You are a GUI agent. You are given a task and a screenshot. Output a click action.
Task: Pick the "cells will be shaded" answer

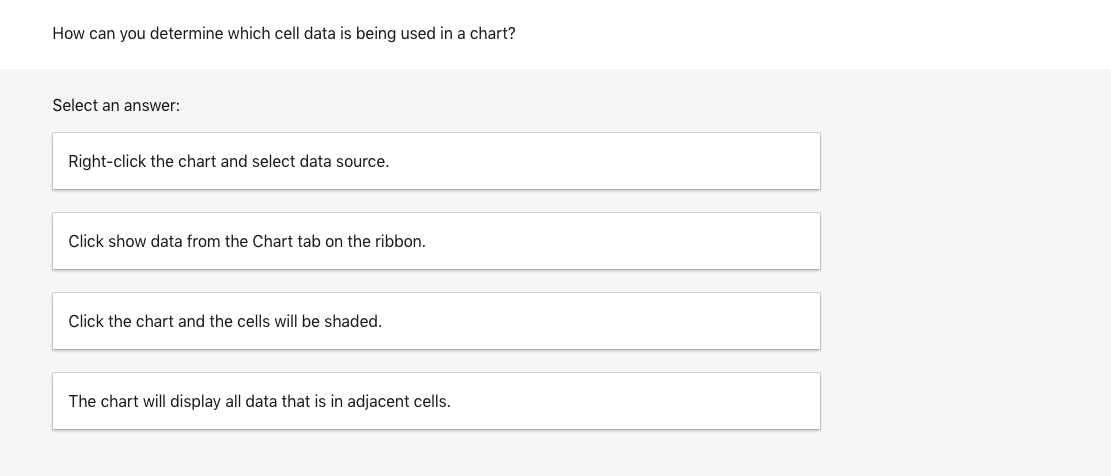click(x=436, y=321)
